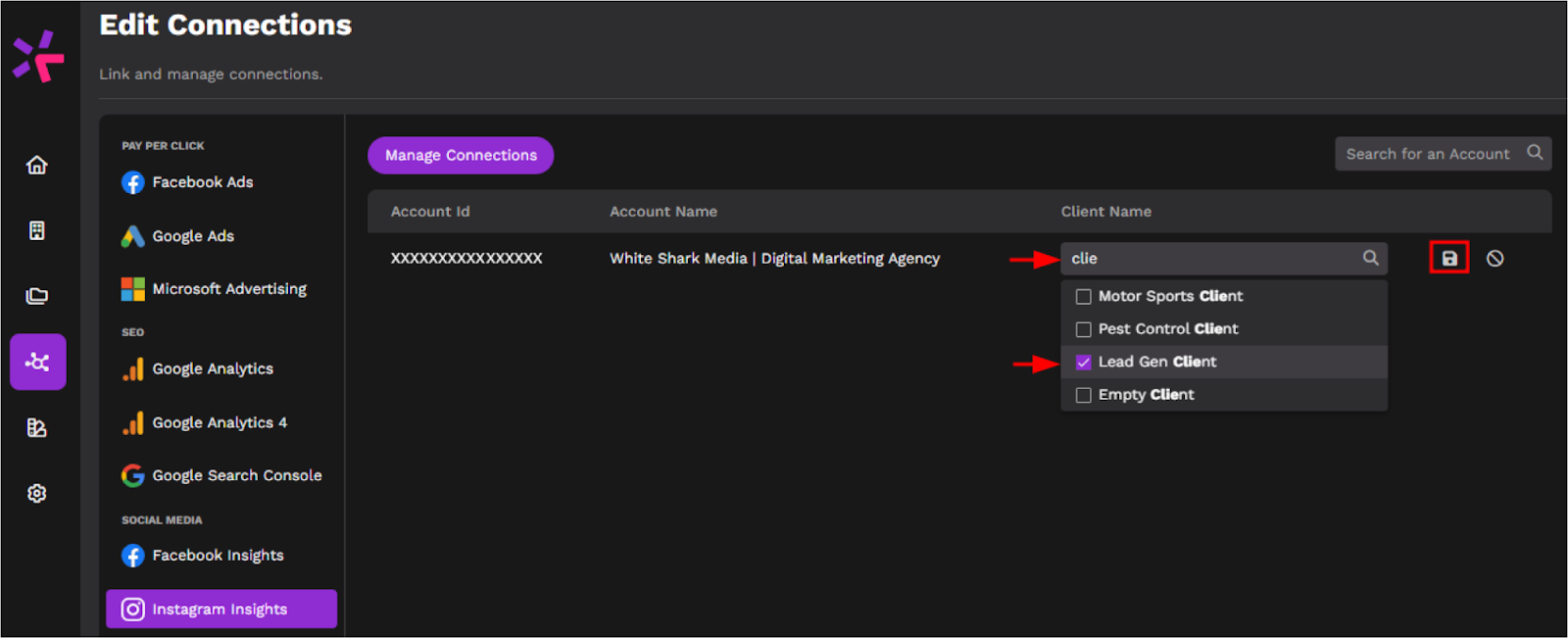Click the Link and manage connections subtitle

211,74
